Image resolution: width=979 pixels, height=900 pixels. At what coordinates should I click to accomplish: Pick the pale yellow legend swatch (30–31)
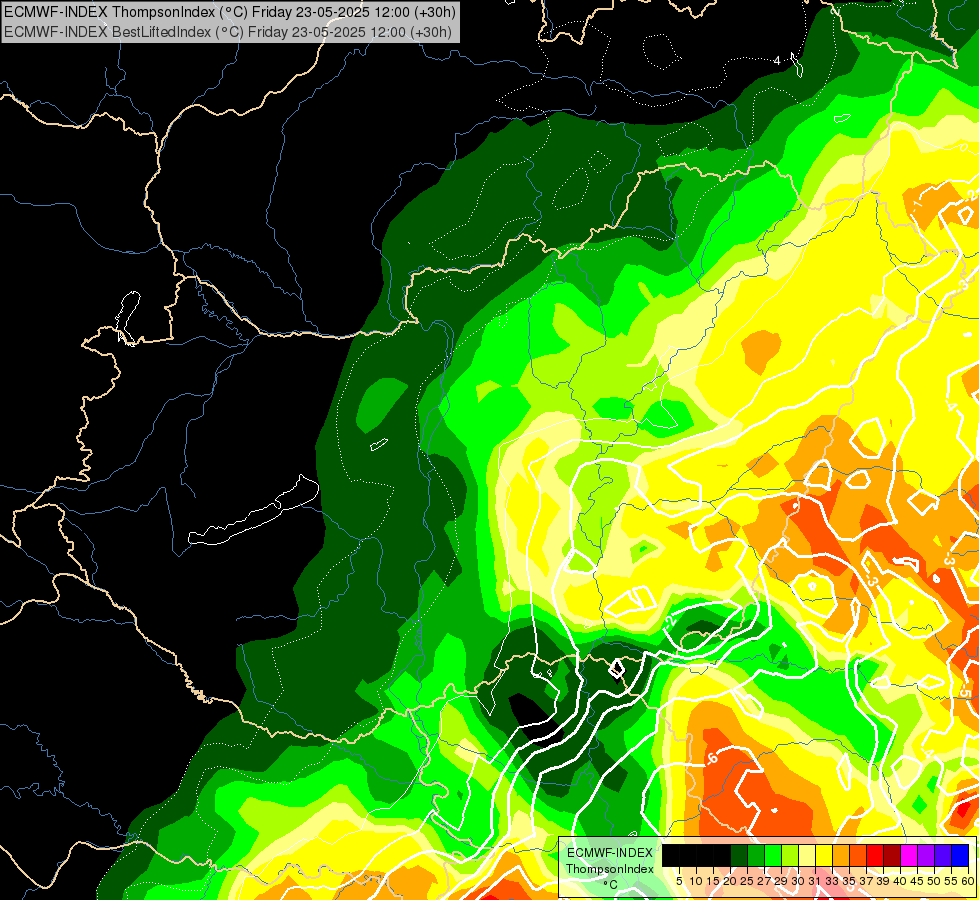807,855
